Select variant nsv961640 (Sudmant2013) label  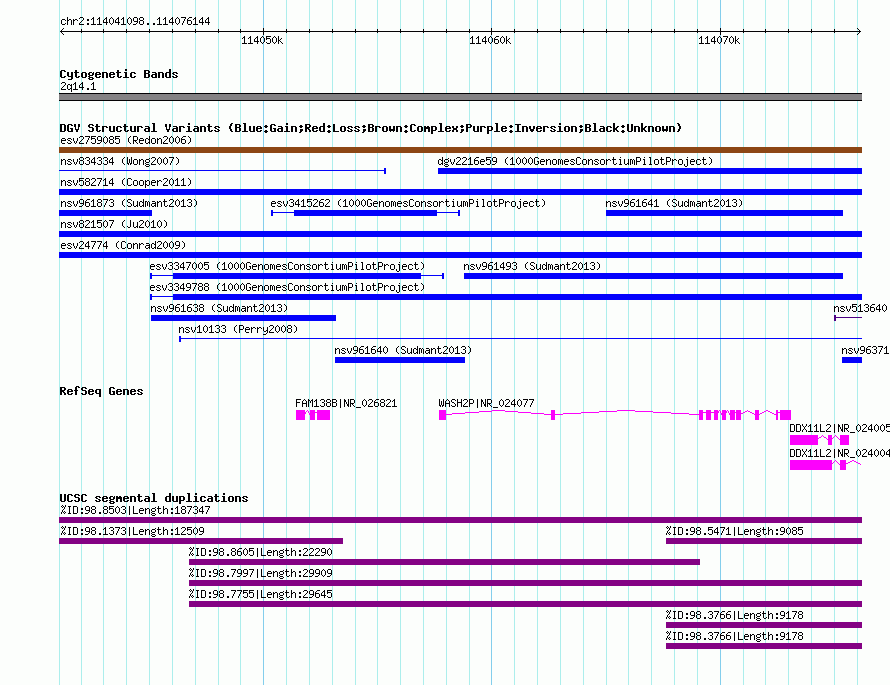[x=403, y=350]
